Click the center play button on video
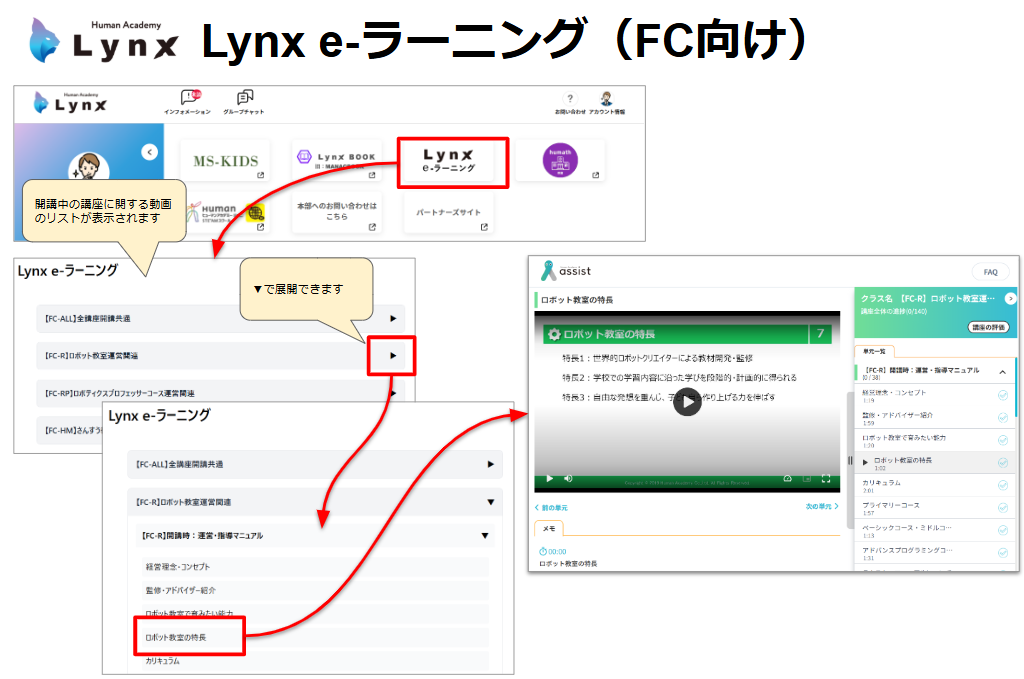The width and height of the screenshot is (1024, 679). coord(686,401)
